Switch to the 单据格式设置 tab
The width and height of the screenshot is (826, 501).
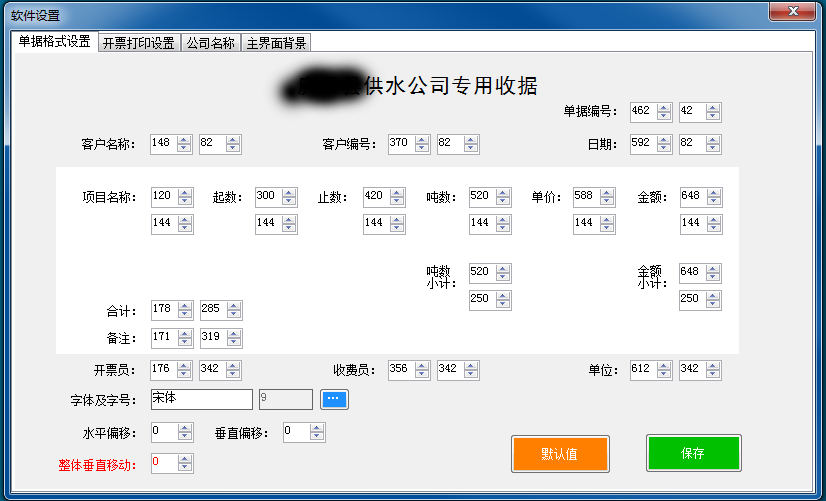(55, 41)
